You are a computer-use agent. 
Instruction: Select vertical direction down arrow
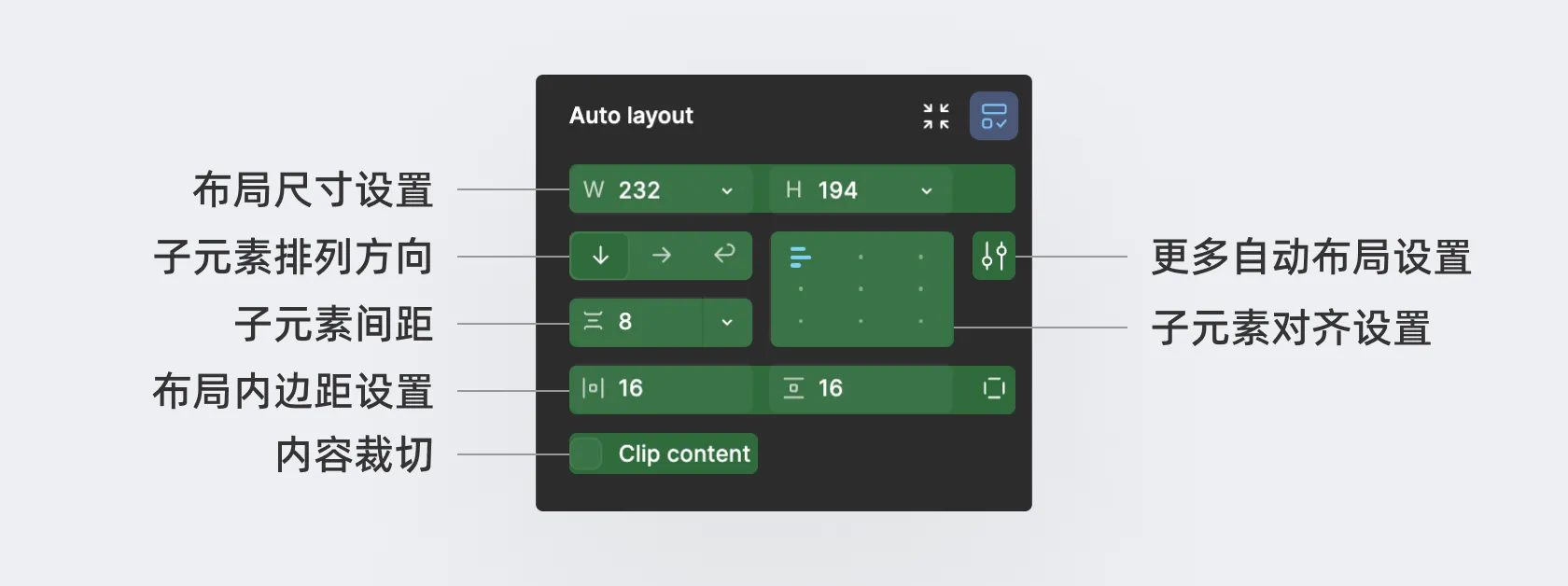pos(600,256)
